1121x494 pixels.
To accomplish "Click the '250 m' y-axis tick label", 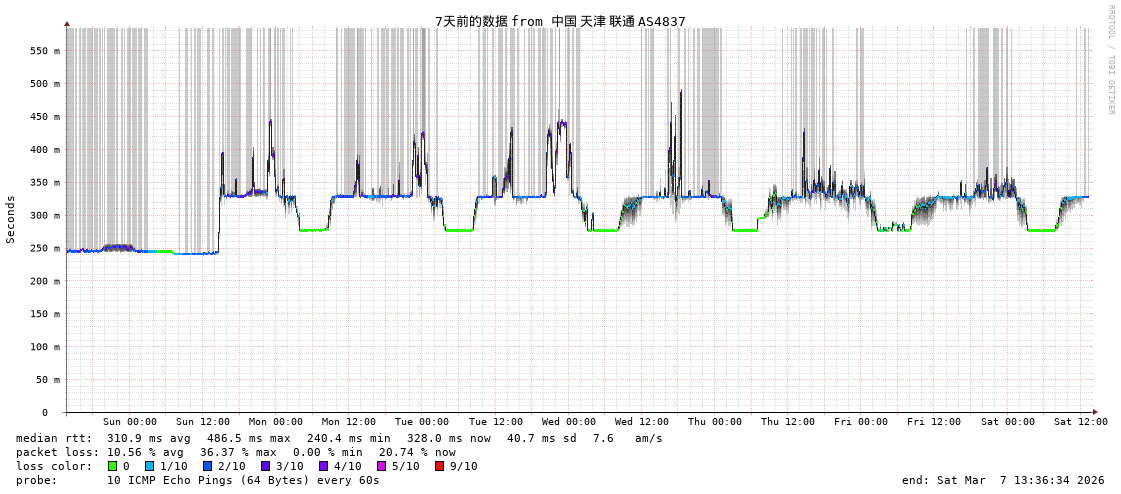I will [44, 248].
